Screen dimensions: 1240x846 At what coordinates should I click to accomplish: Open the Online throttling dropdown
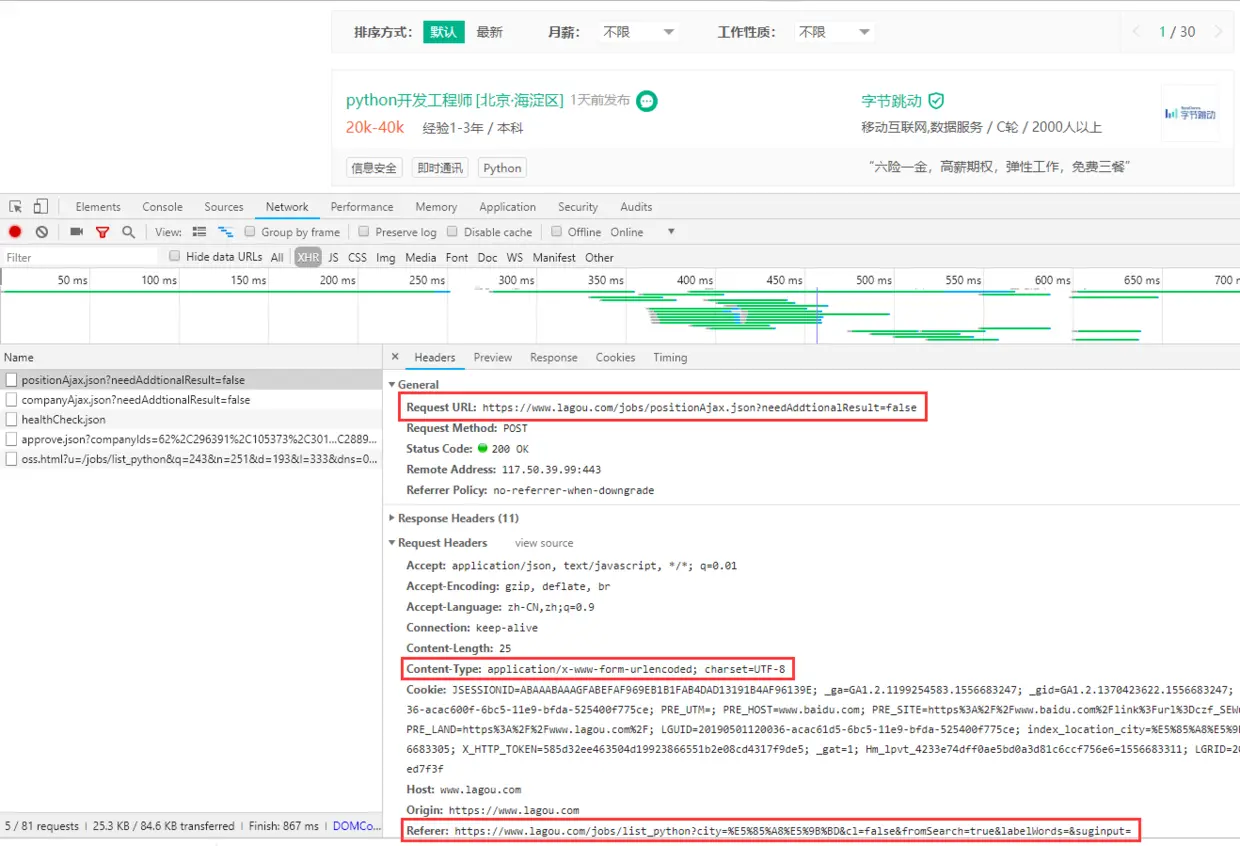[643, 232]
